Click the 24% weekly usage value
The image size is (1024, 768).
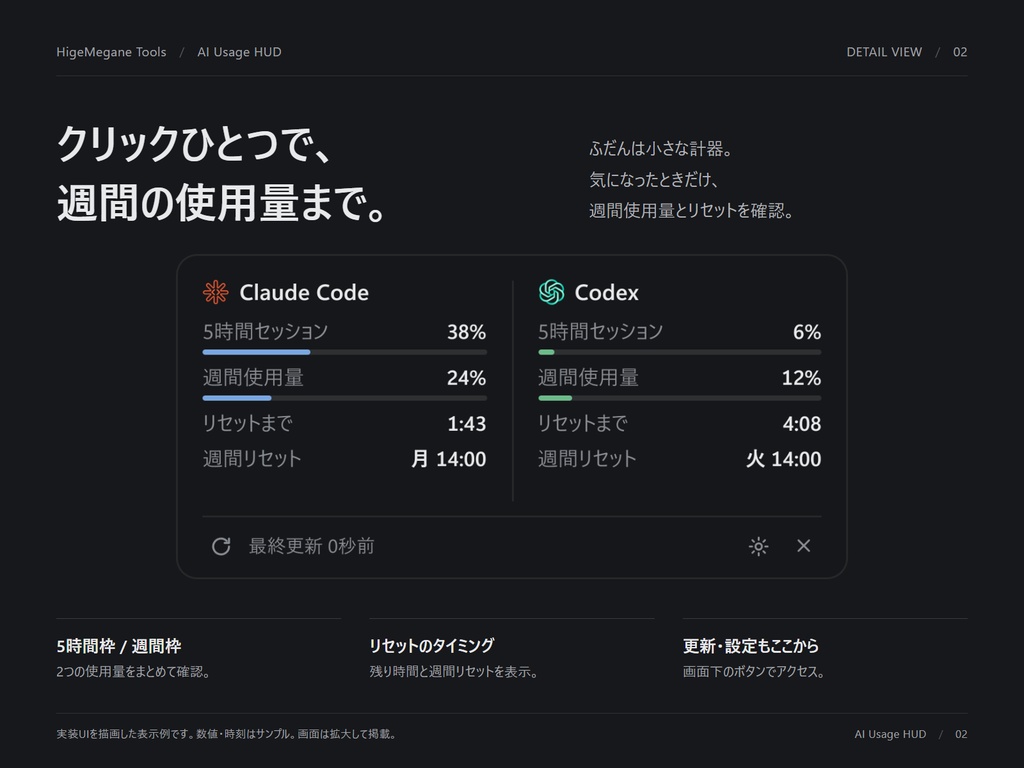click(466, 377)
